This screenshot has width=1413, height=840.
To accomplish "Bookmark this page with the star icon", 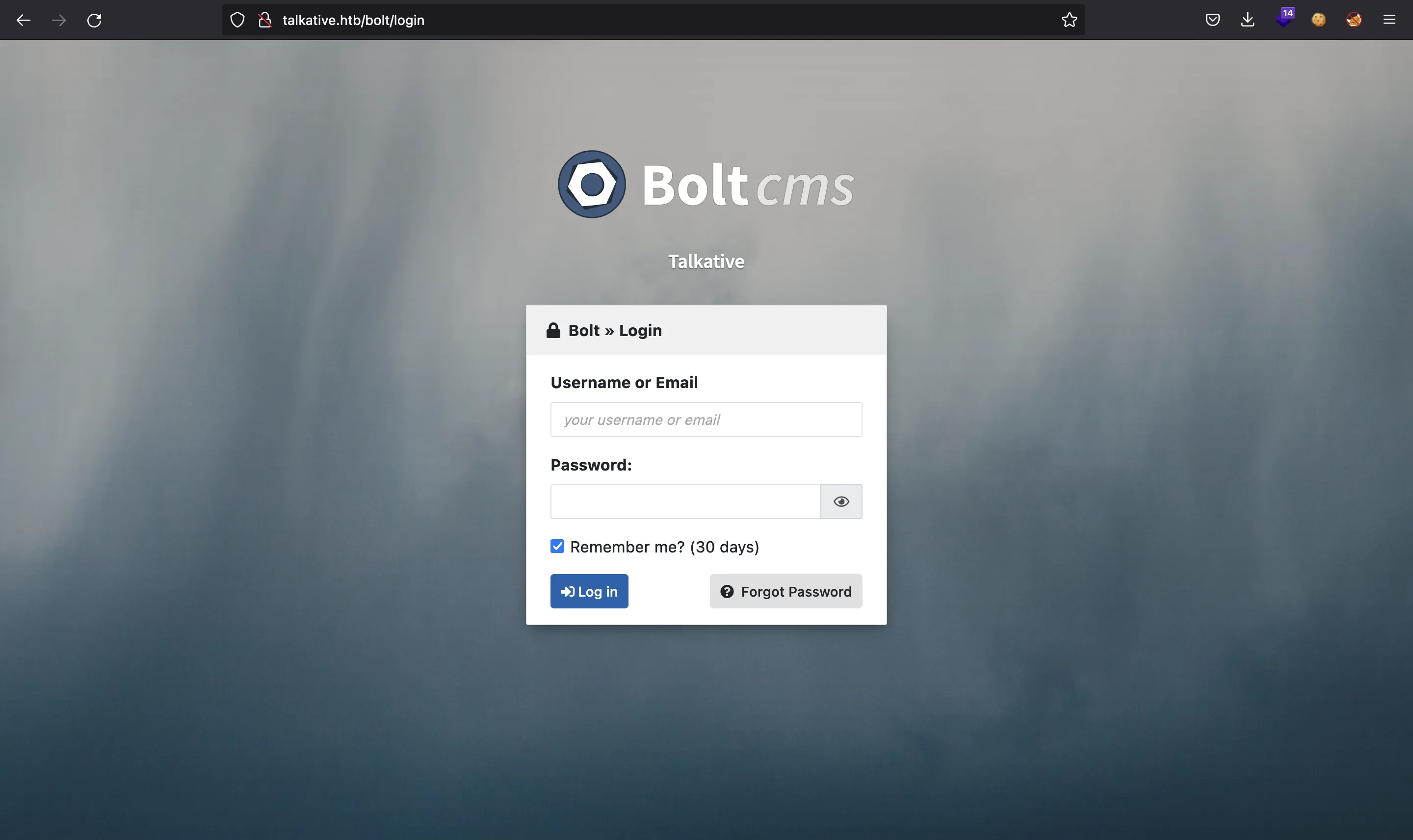I will coord(1069,21).
